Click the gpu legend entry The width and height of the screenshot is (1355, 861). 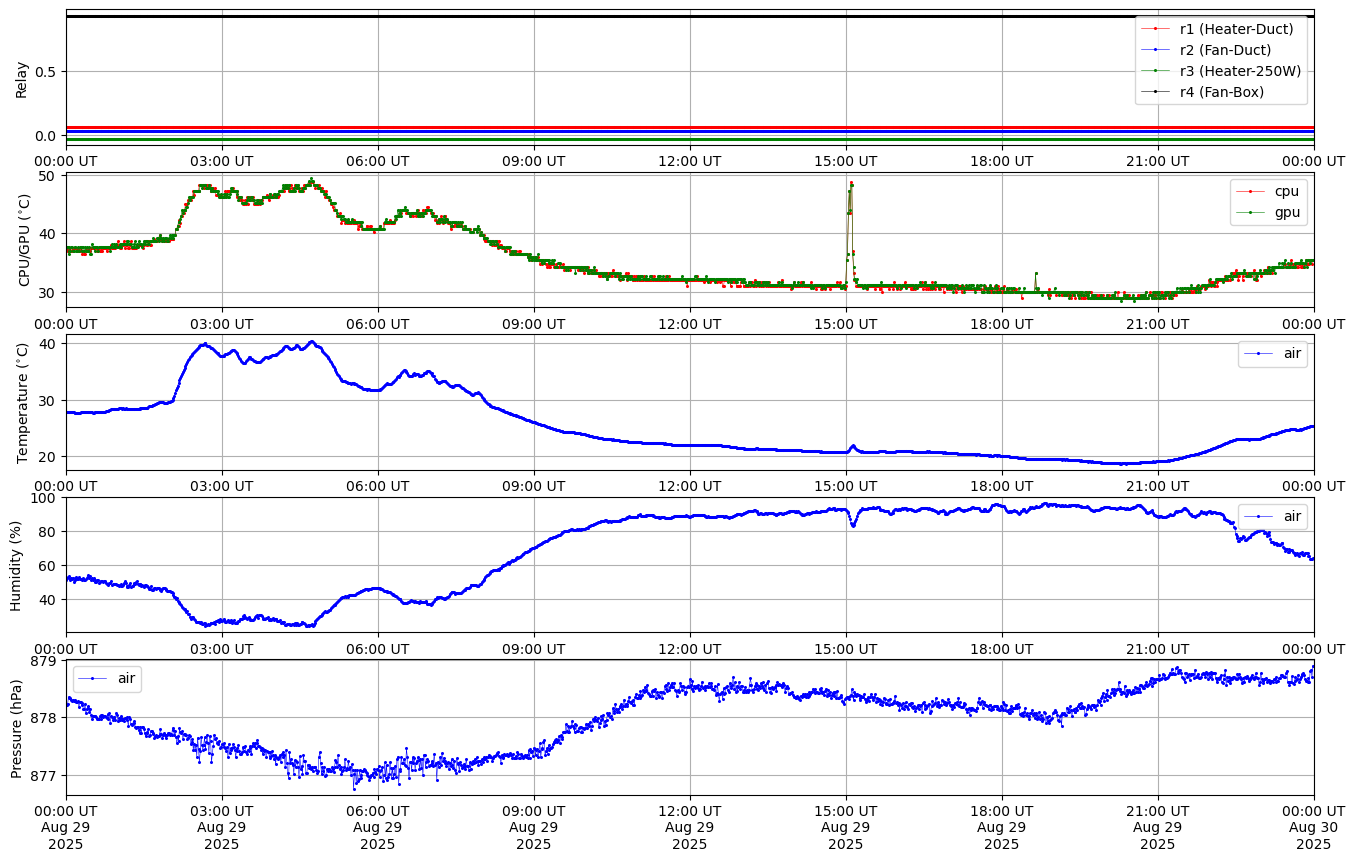(x=1268, y=211)
